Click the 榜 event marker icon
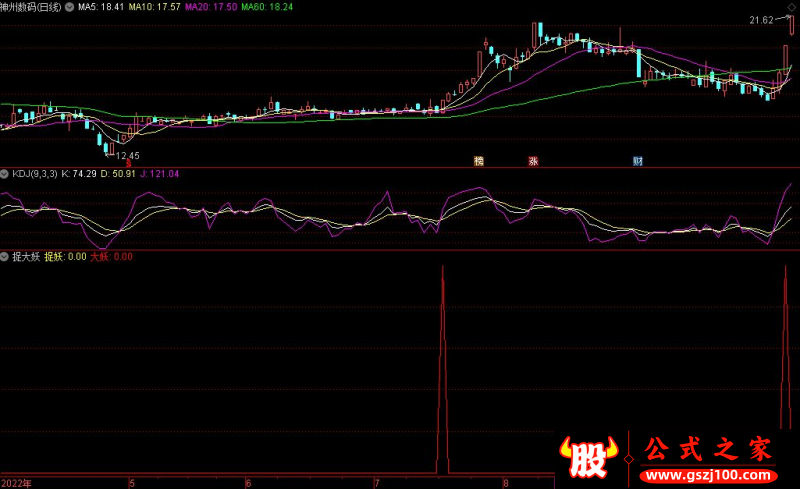 (479, 160)
